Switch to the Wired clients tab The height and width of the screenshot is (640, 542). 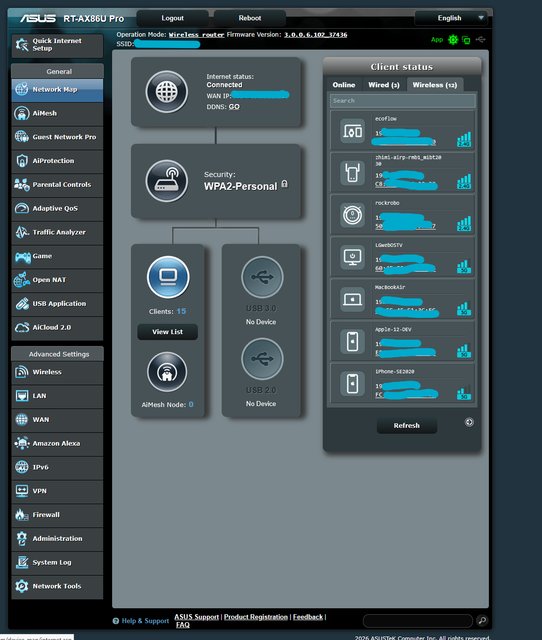point(384,85)
